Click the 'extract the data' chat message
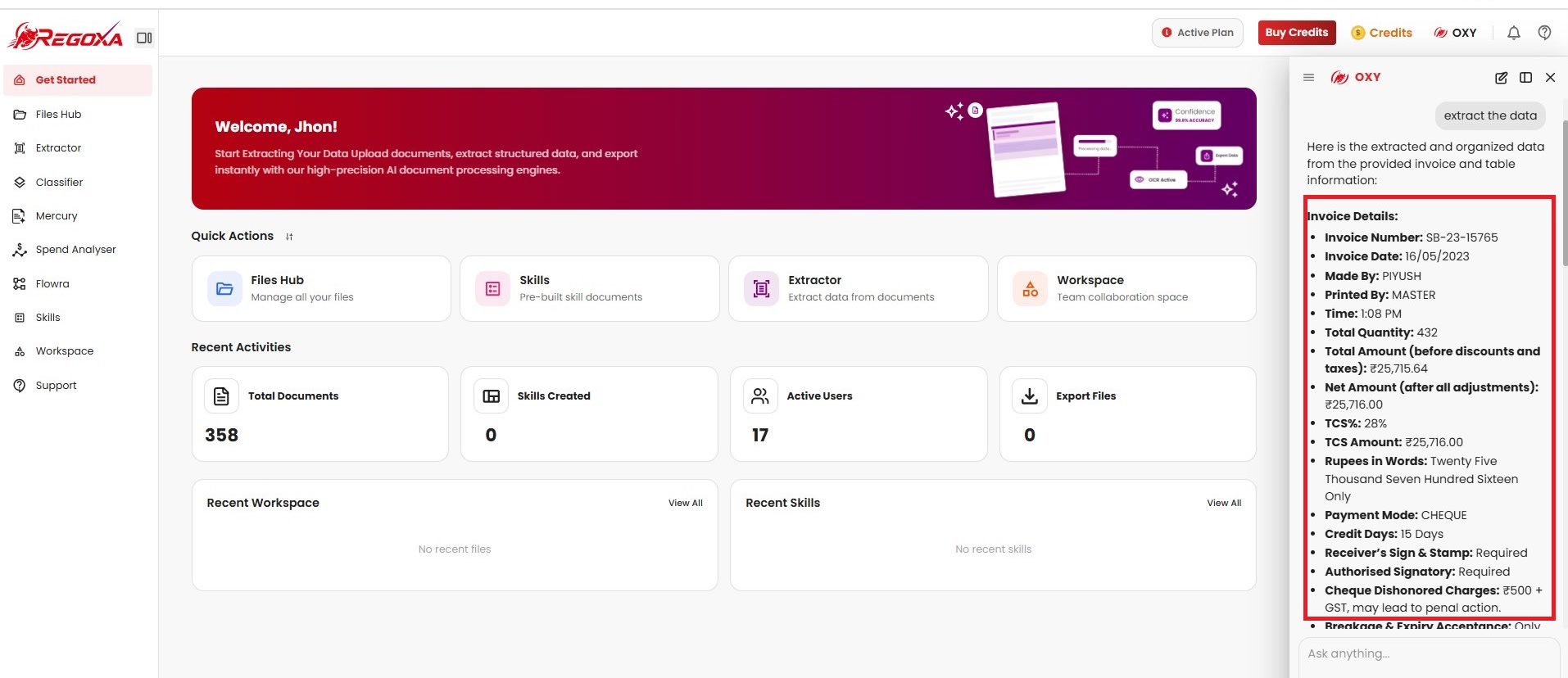 point(1490,115)
